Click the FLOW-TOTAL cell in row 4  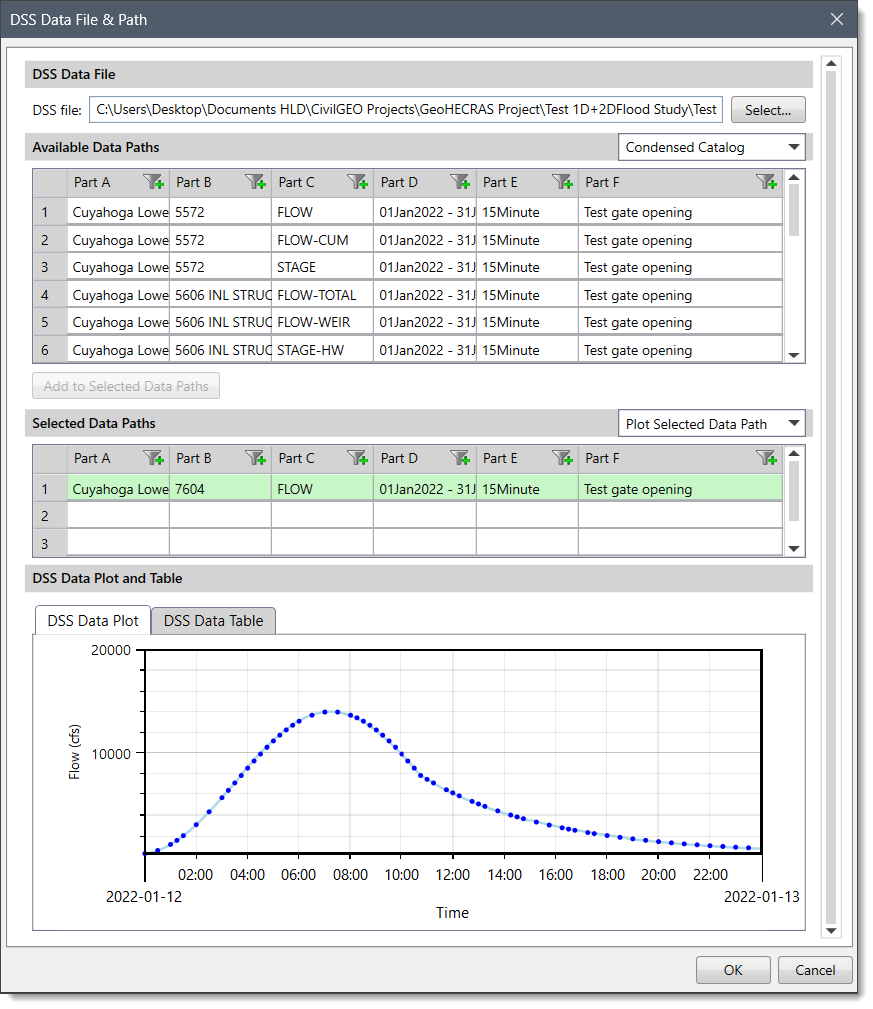tap(322, 295)
